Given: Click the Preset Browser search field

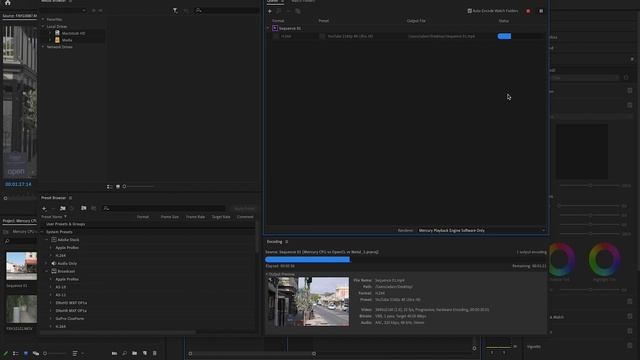Looking at the screenshot, I should 163,208.
